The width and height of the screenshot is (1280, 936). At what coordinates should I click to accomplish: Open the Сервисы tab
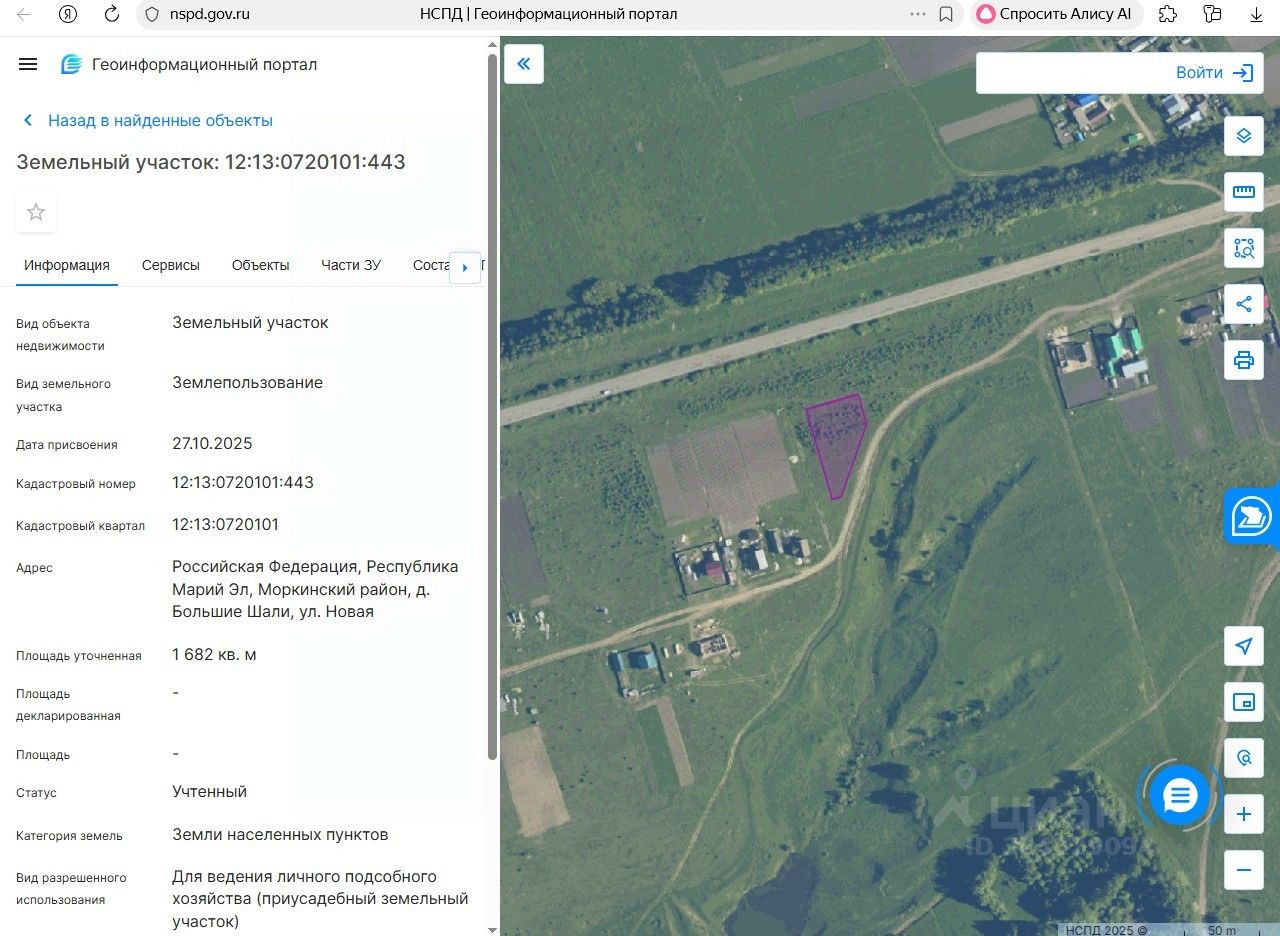171,265
